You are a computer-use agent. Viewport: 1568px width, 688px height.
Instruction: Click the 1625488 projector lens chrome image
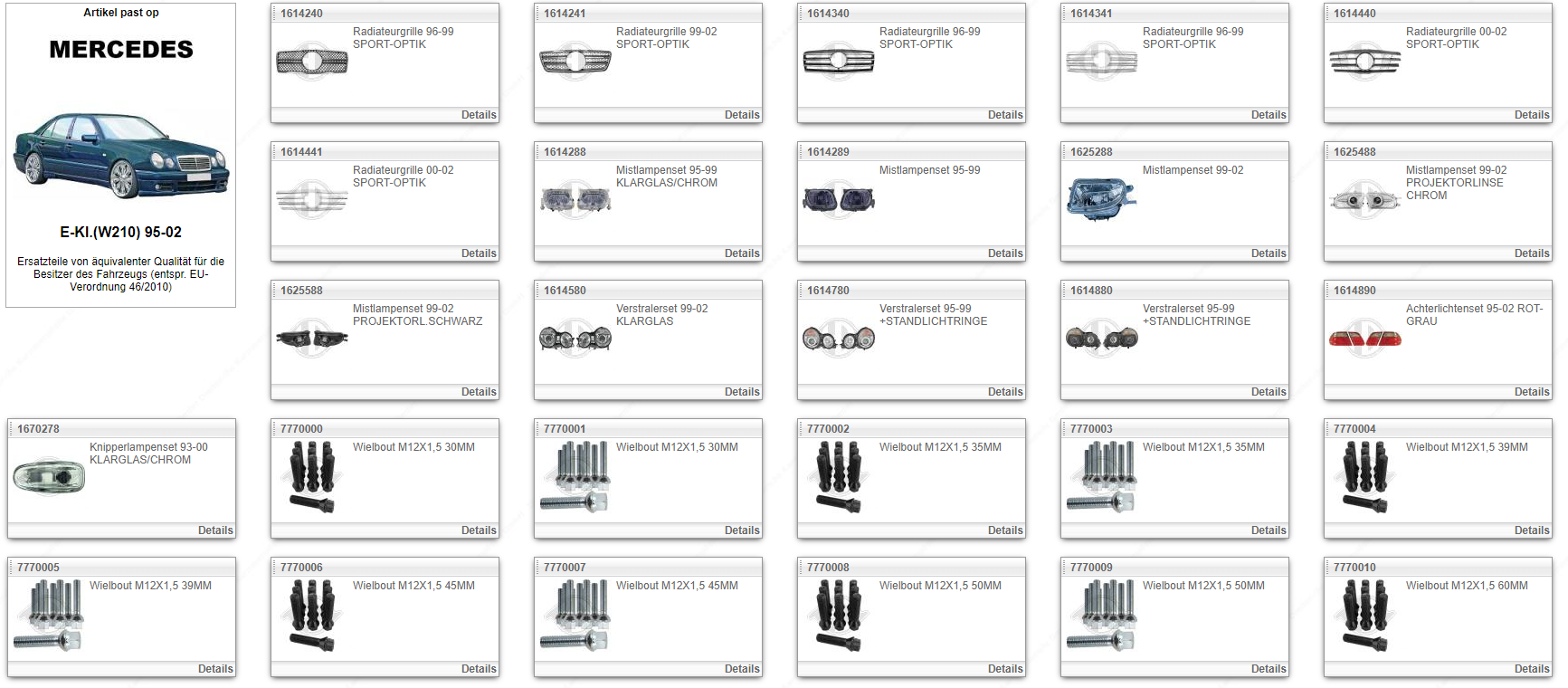(1365, 200)
